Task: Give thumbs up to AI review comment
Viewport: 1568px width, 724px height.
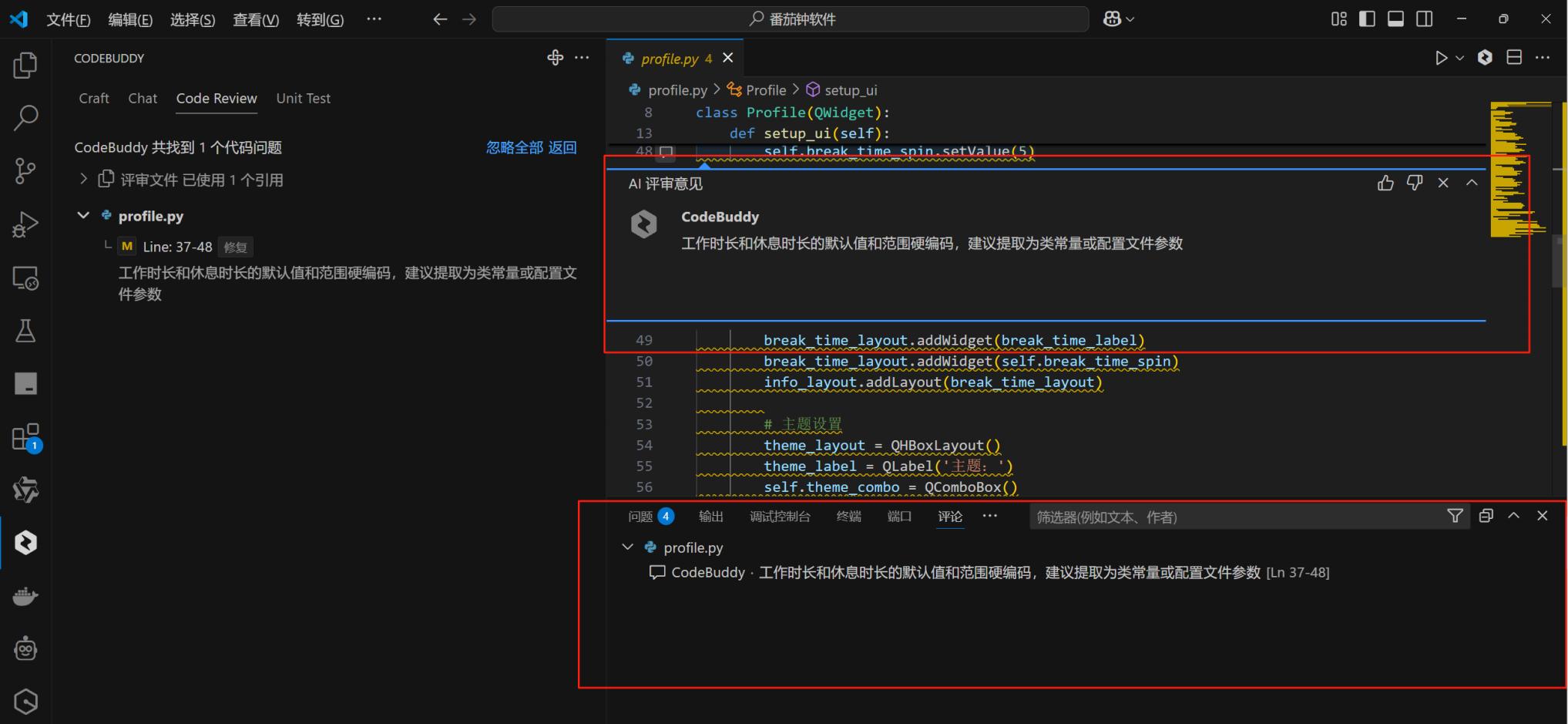Action: click(1385, 183)
